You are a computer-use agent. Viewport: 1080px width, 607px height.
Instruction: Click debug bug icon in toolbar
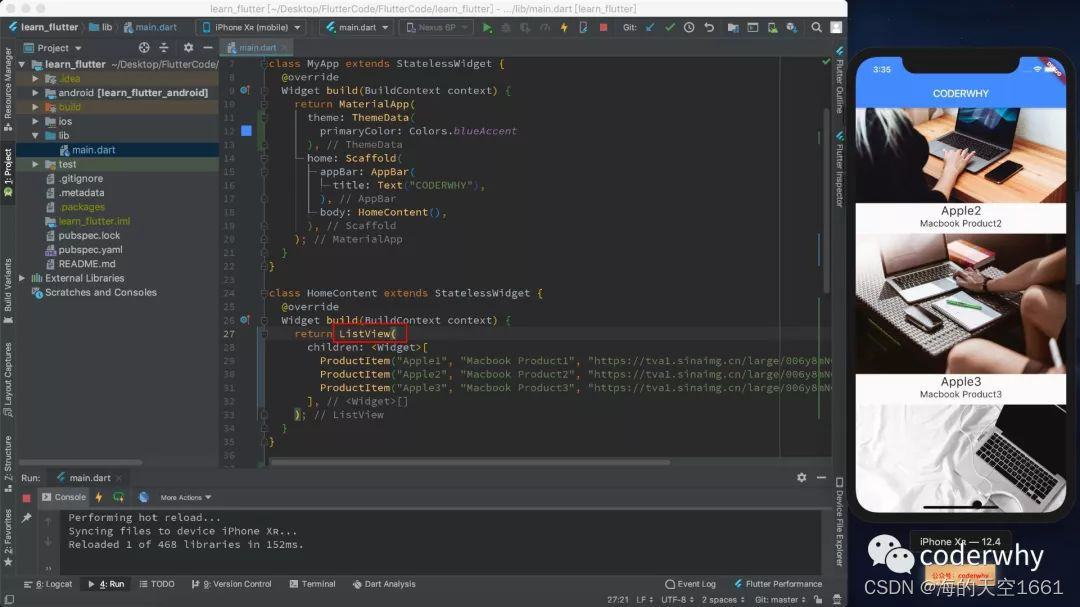tap(506, 28)
